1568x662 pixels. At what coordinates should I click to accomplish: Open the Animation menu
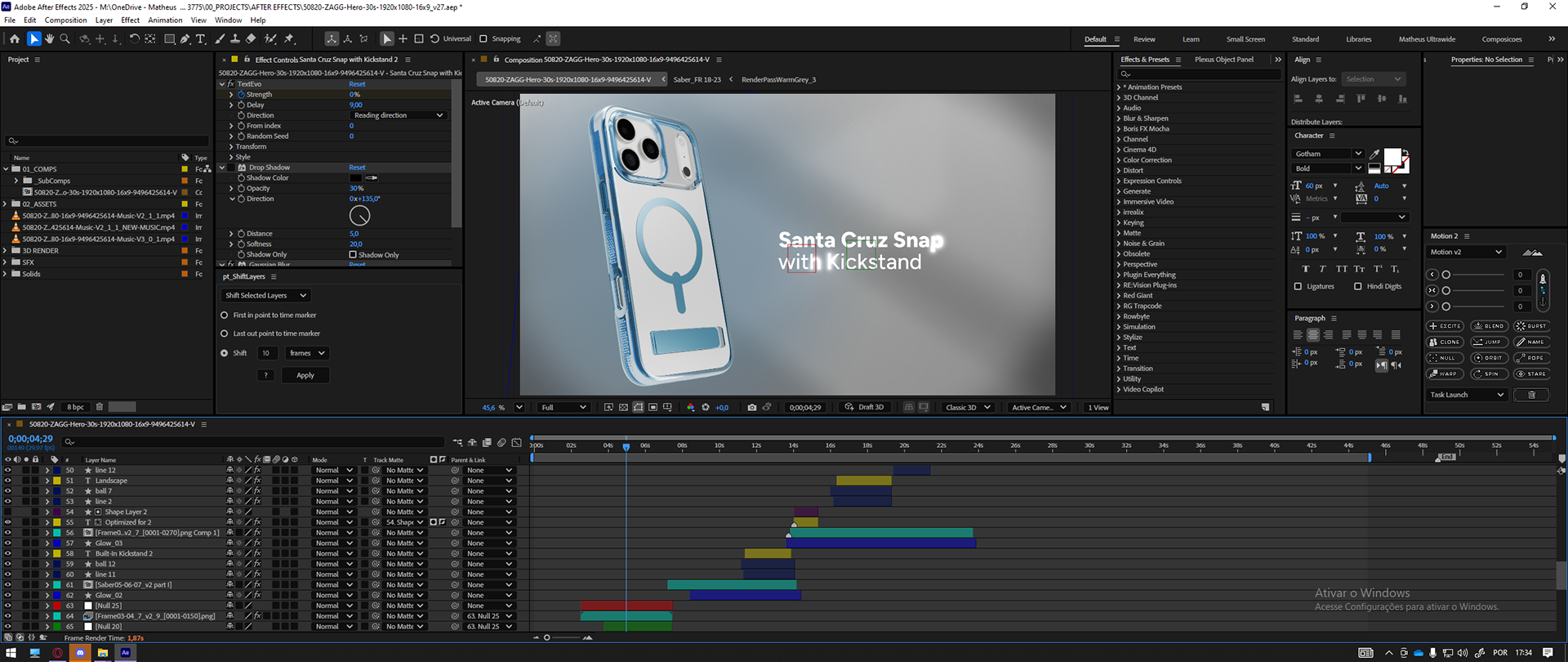pos(165,20)
